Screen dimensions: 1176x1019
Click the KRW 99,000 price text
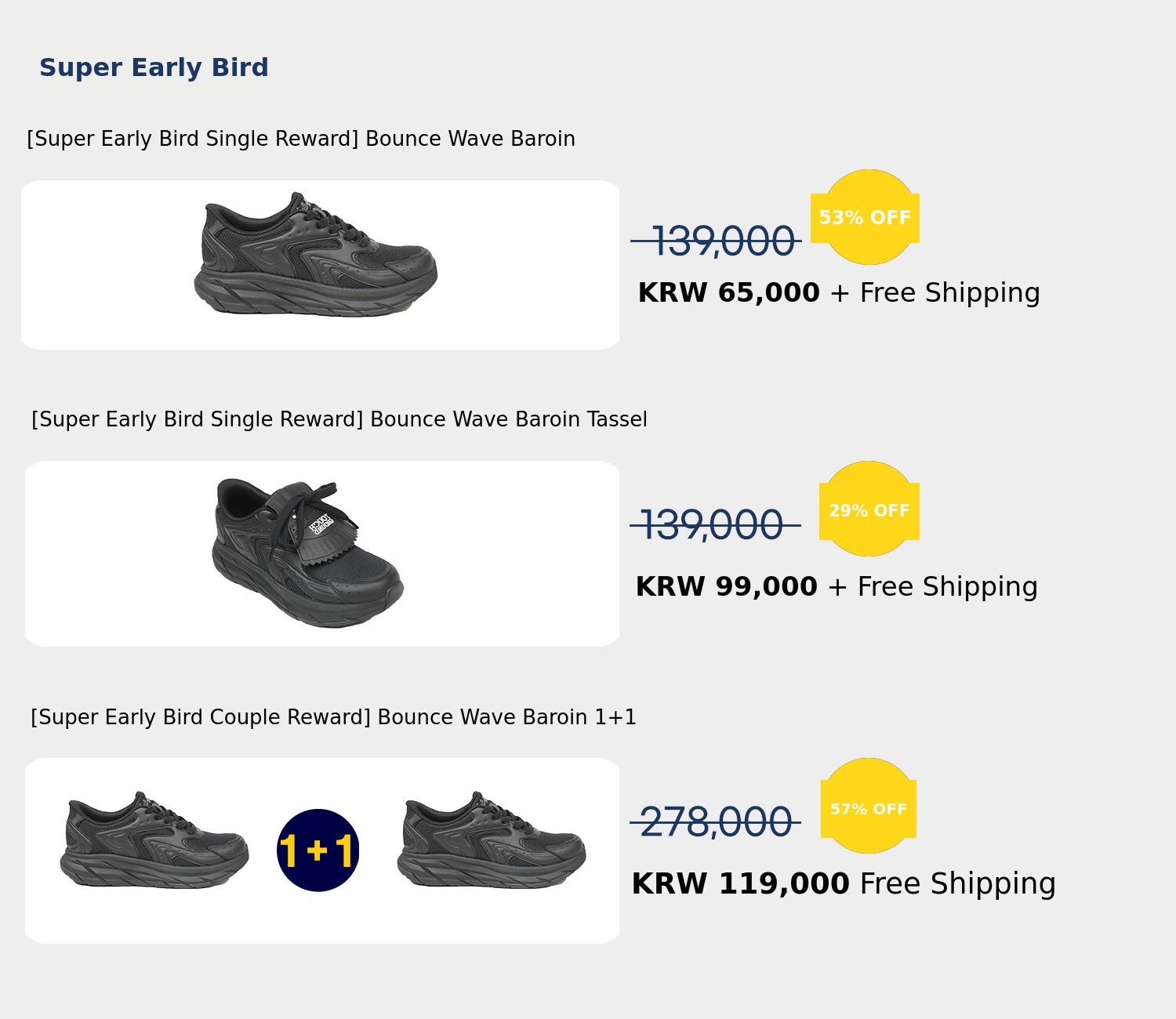click(x=726, y=586)
